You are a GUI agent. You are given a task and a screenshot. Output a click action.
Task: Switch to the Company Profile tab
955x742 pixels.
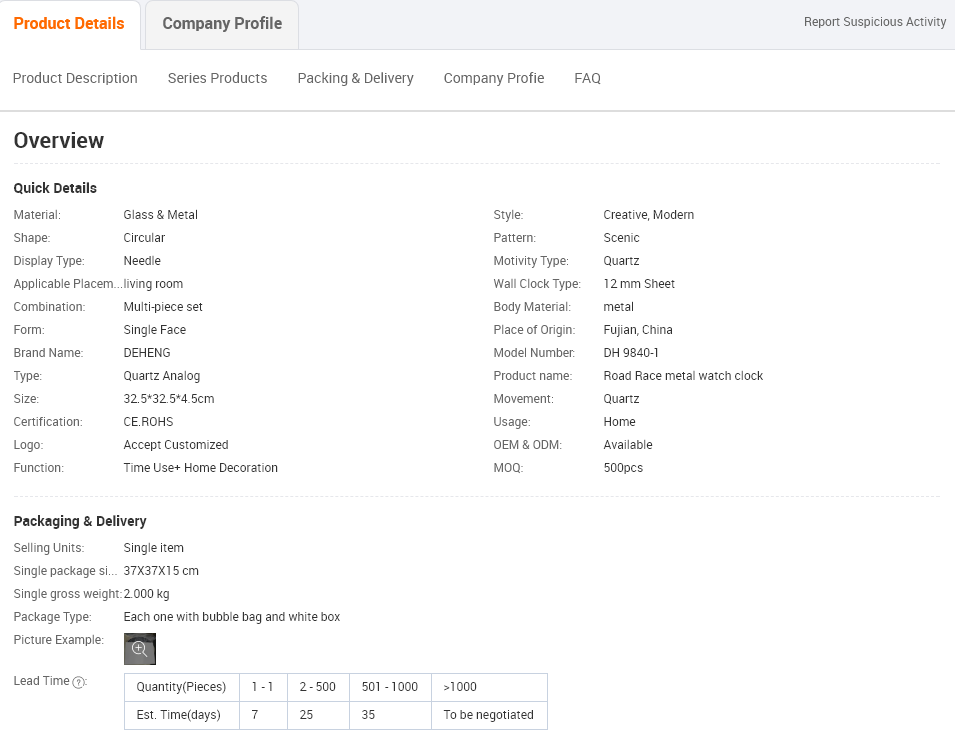tap(222, 24)
